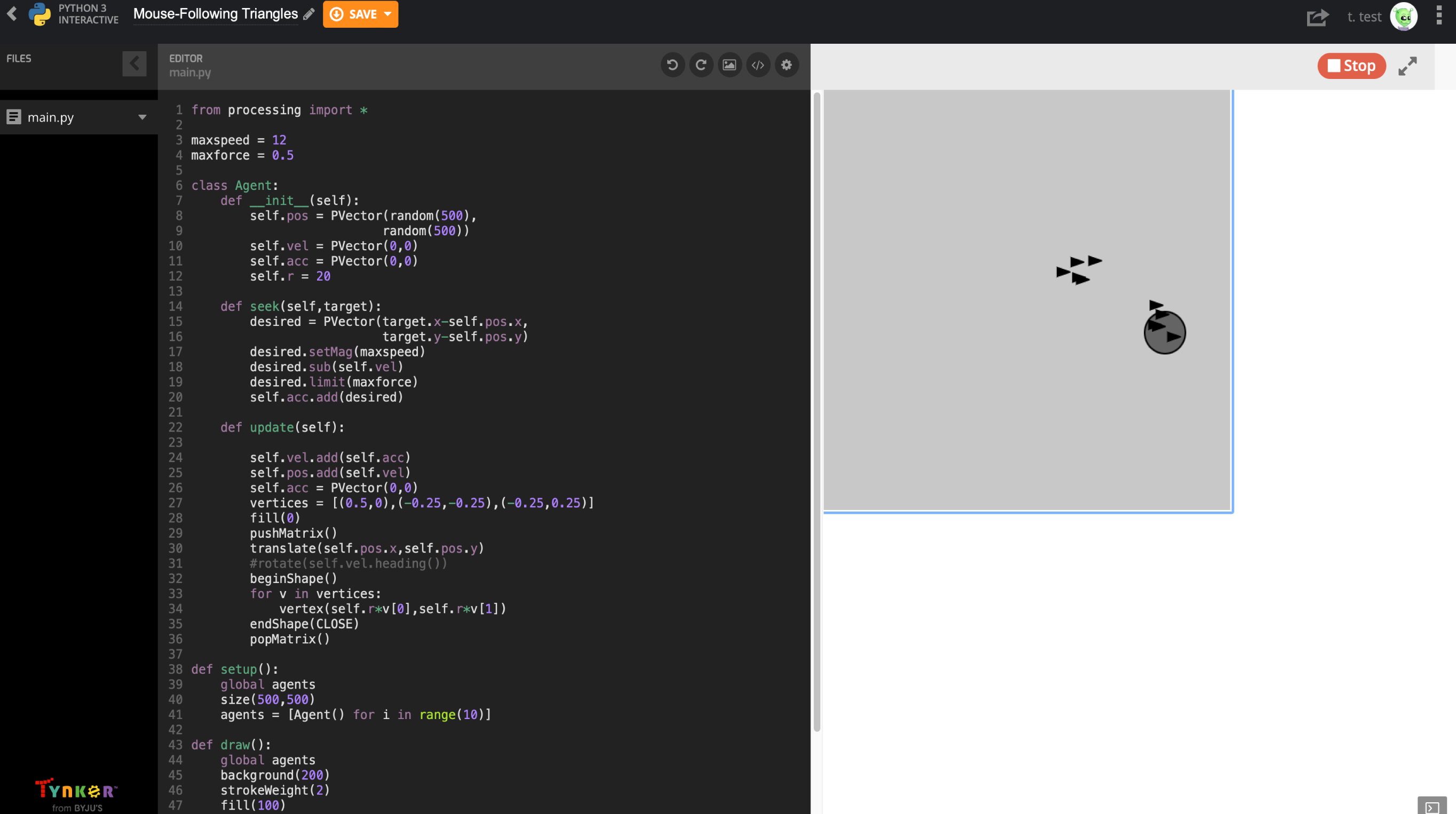Stop the running program
This screenshot has height=814, width=1456.
(x=1351, y=66)
